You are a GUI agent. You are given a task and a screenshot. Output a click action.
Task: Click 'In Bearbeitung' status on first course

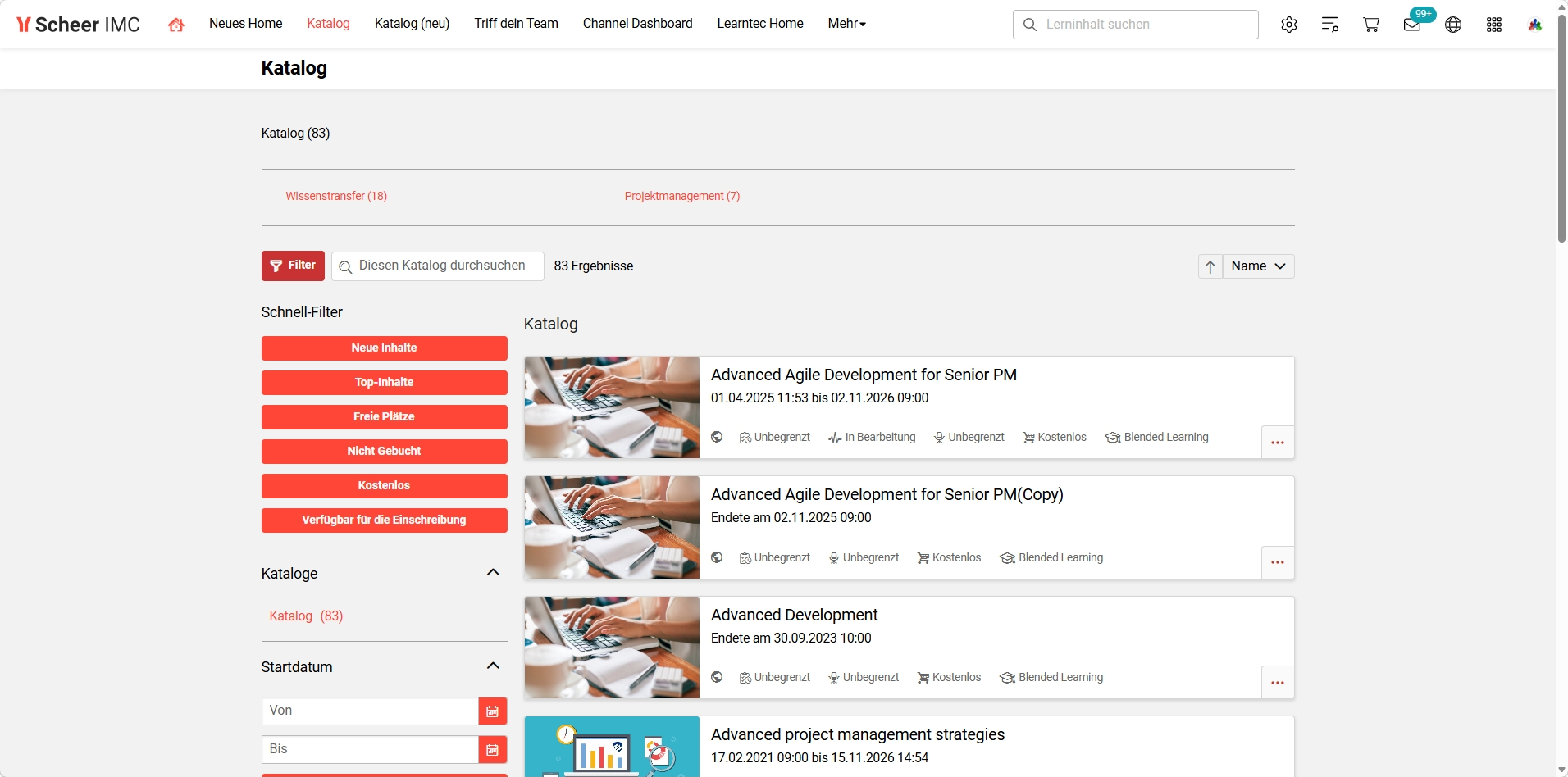click(872, 438)
